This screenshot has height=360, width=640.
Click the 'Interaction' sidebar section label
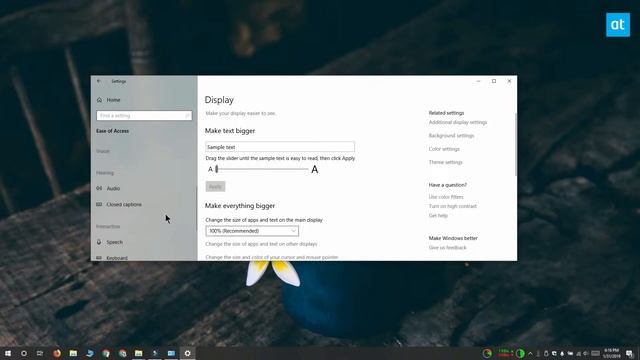pyautogui.click(x=108, y=227)
